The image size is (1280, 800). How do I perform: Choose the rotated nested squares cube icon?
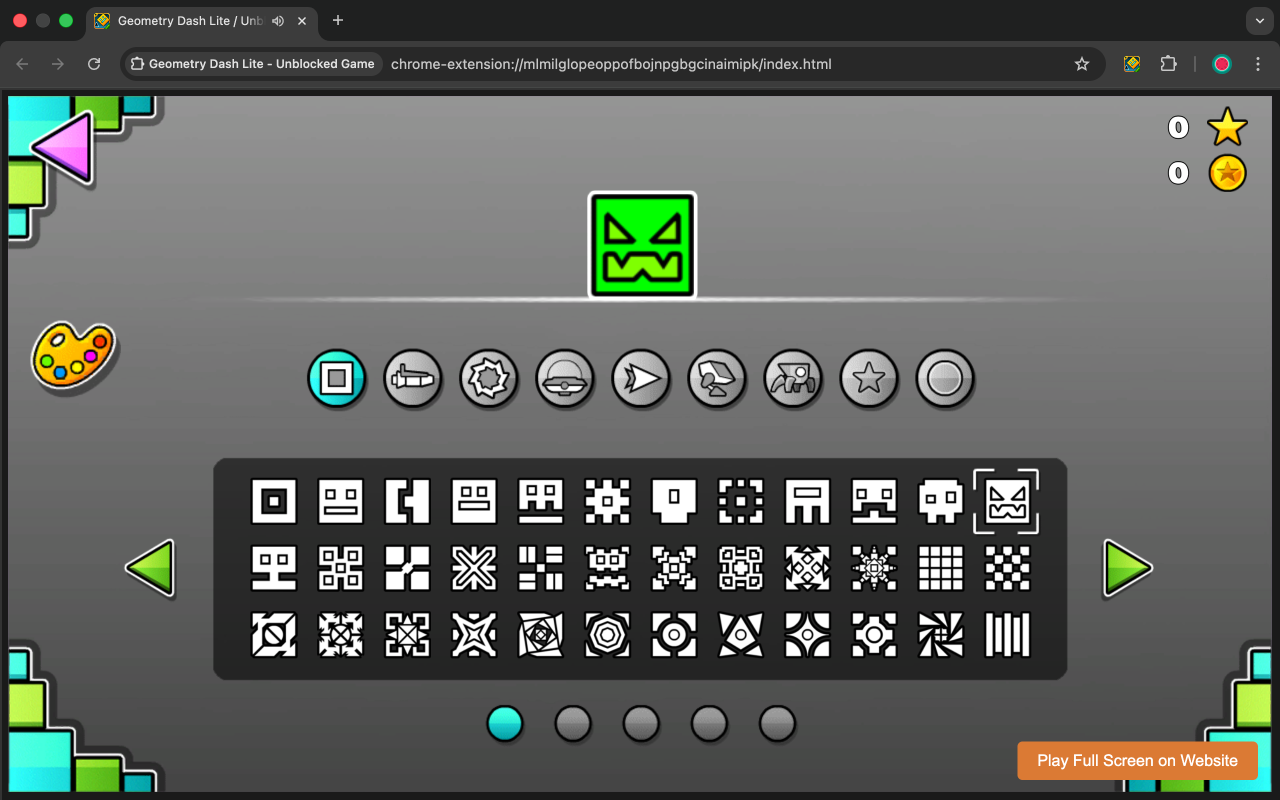point(541,635)
